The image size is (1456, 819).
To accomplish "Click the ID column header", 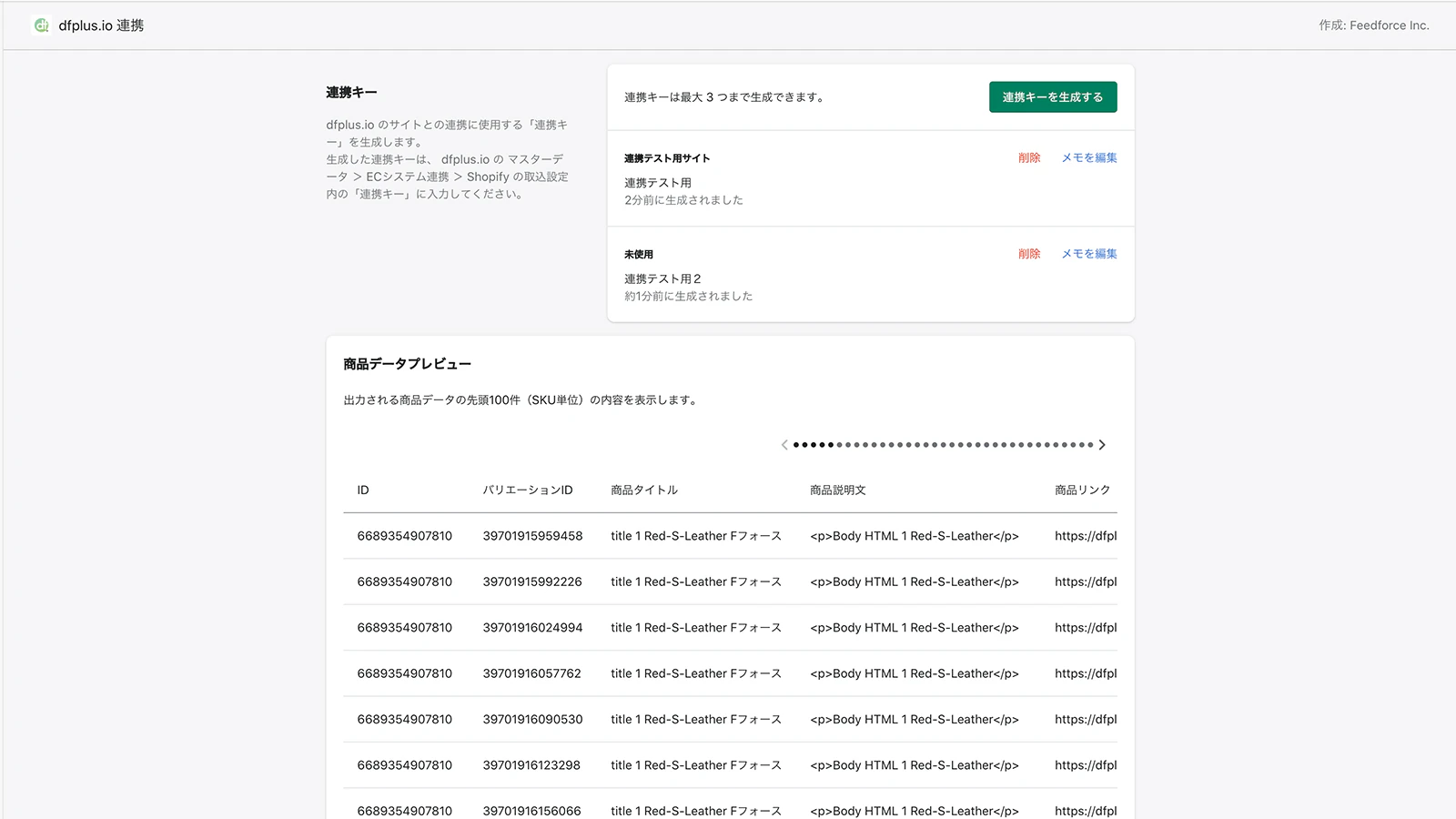I will pyautogui.click(x=363, y=490).
